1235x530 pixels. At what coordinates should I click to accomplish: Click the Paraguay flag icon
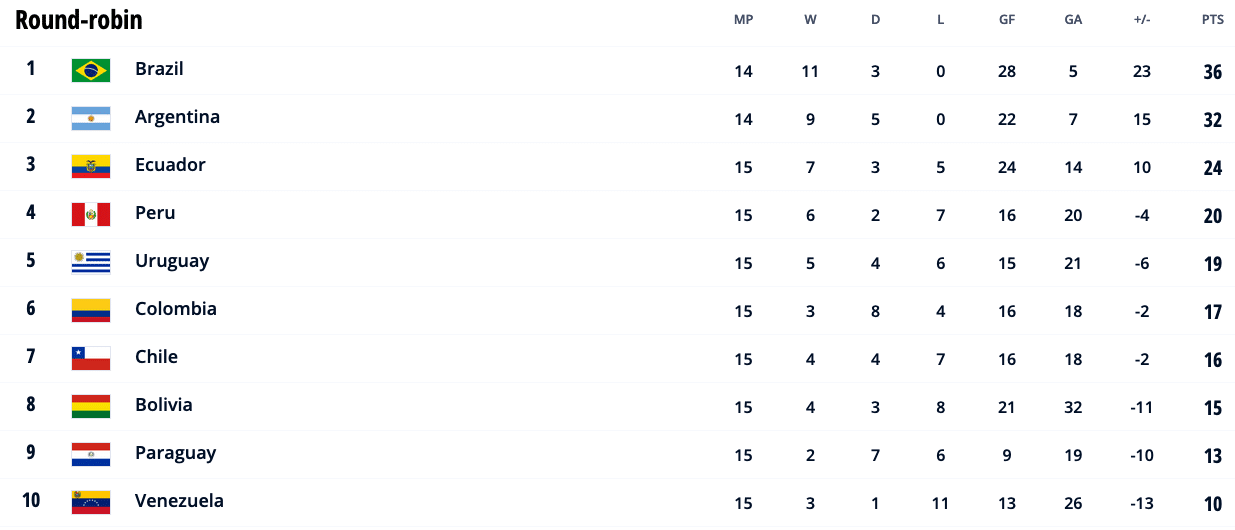91,455
